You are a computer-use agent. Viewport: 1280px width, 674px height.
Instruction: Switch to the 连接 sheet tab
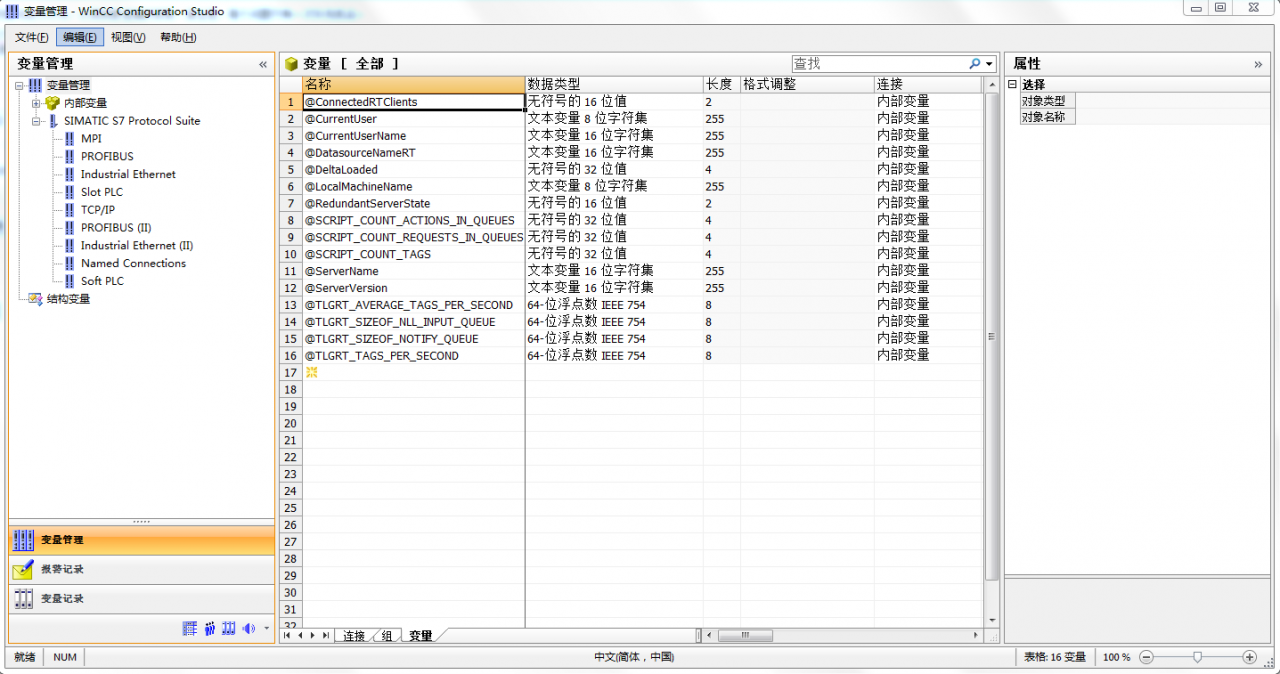(354, 636)
